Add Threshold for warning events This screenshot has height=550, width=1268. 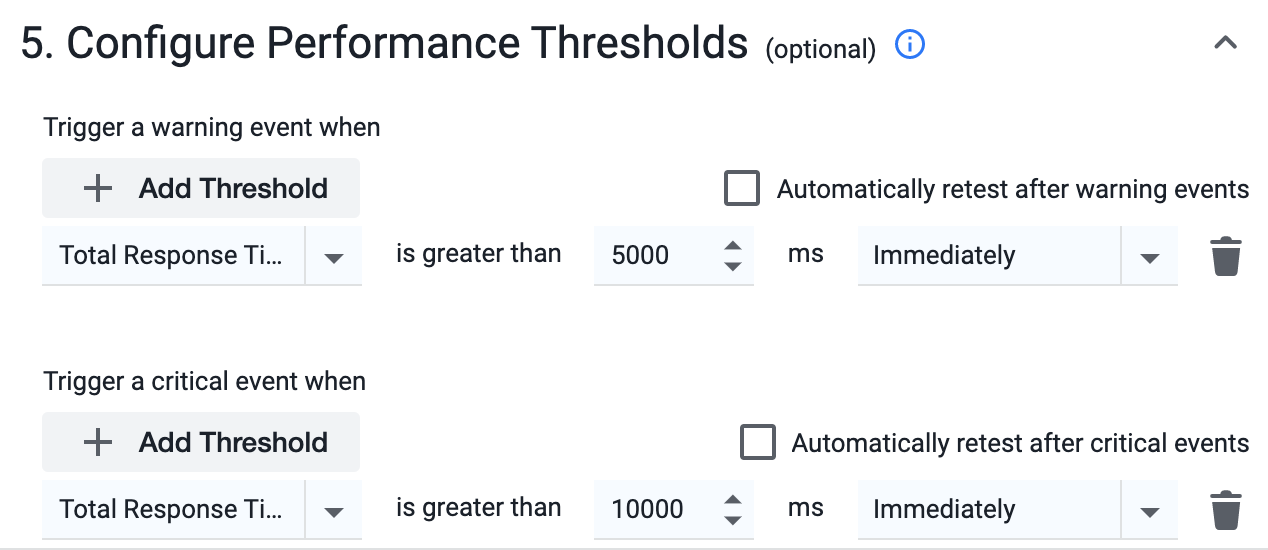coord(201,188)
